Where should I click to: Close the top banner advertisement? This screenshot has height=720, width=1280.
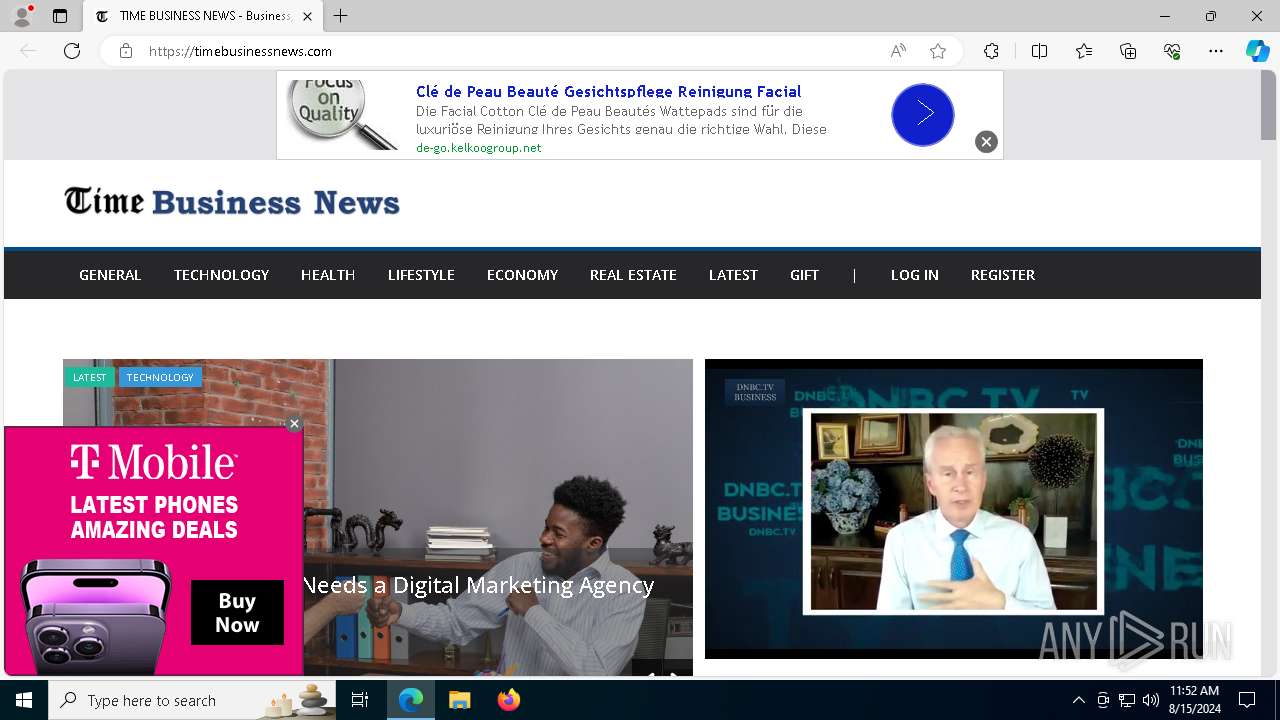pos(986,142)
